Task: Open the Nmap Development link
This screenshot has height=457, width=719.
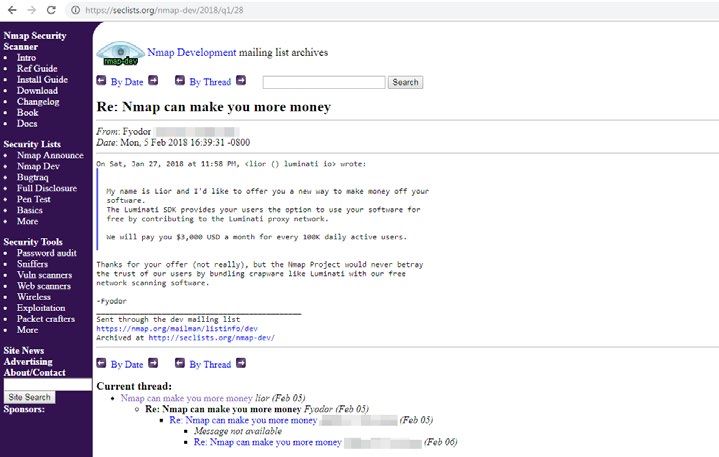Action: (192, 52)
